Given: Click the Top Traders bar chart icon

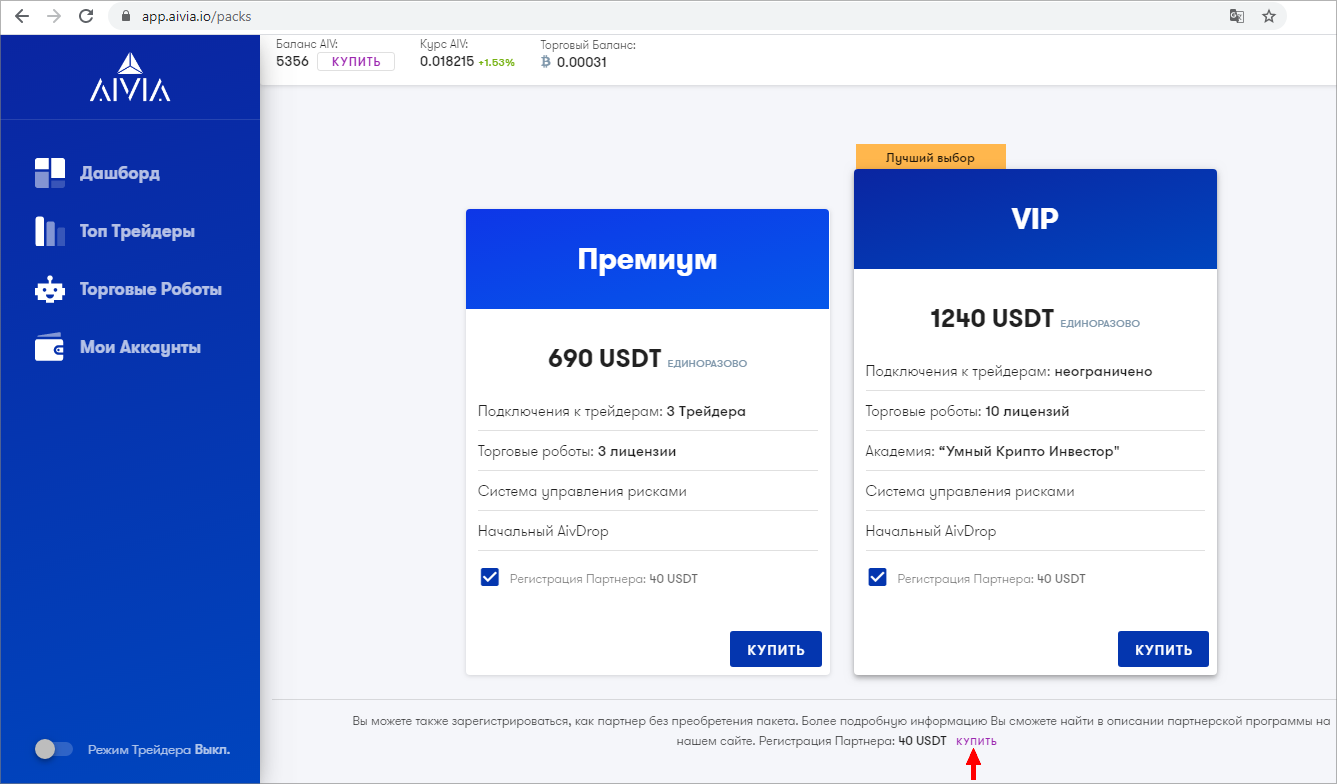Looking at the screenshot, I should tap(50, 231).
